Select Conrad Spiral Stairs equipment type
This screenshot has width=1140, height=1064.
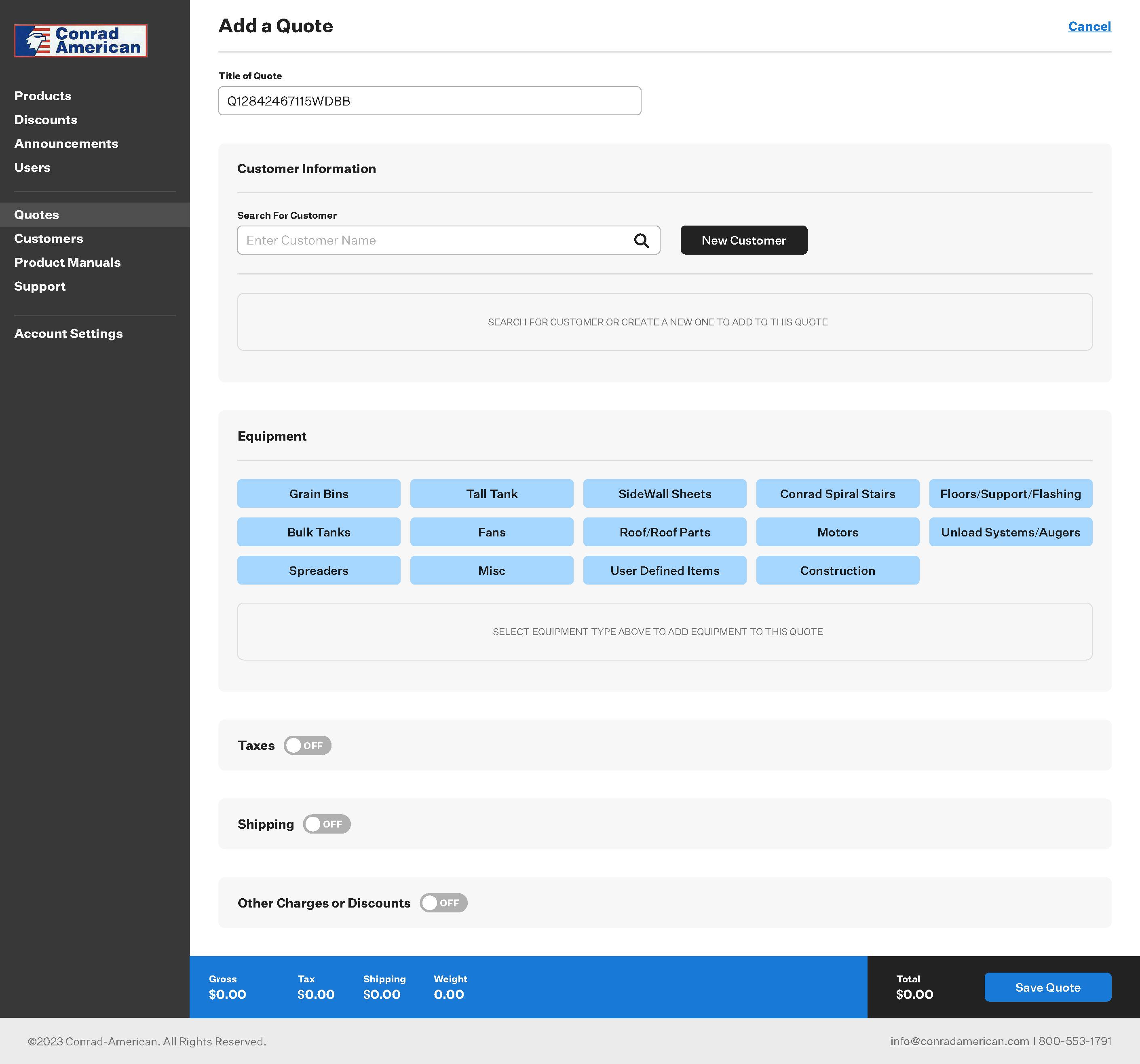837,493
